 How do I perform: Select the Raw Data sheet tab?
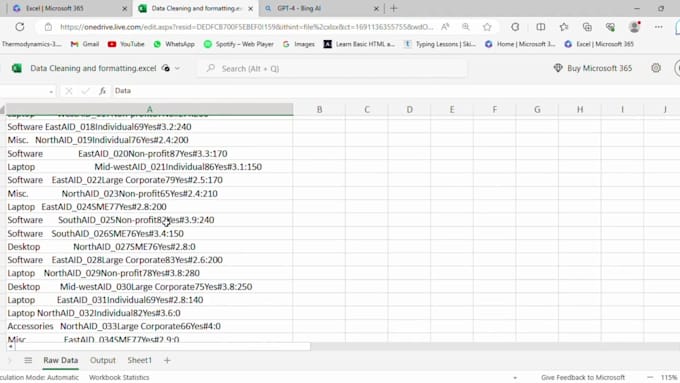coord(61,360)
